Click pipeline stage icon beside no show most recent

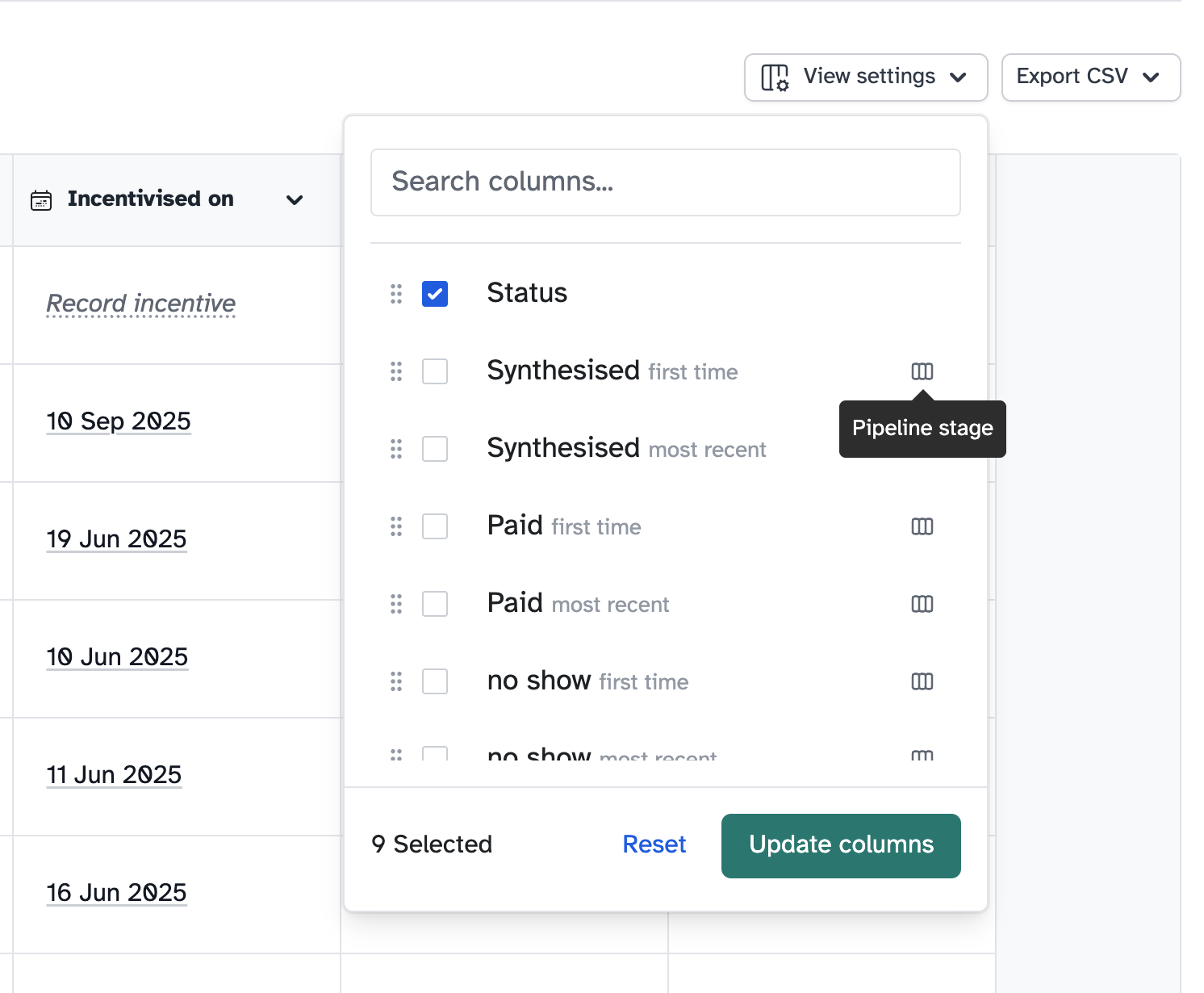click(x=922, y=756)
